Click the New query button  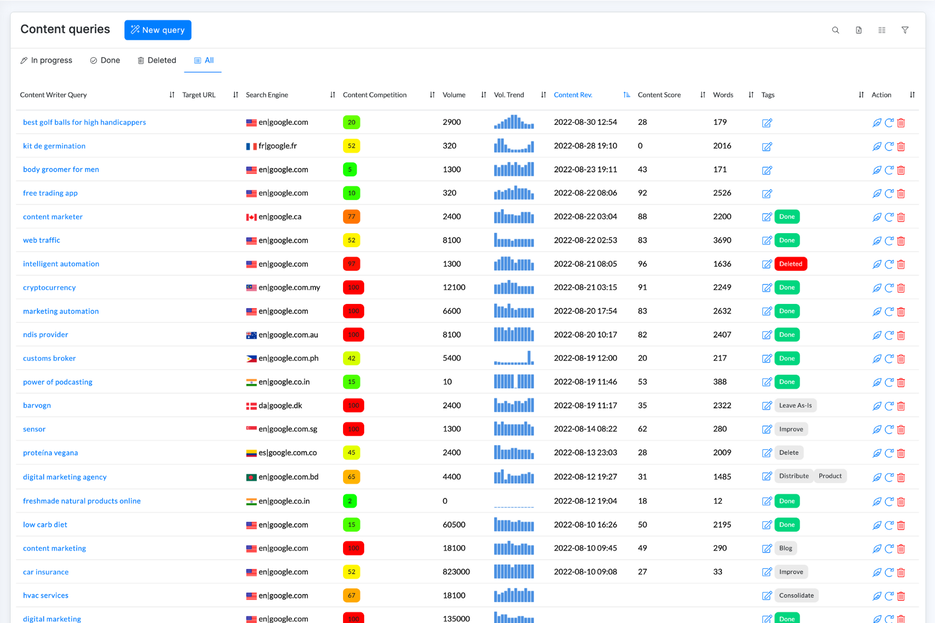[157, 29]
